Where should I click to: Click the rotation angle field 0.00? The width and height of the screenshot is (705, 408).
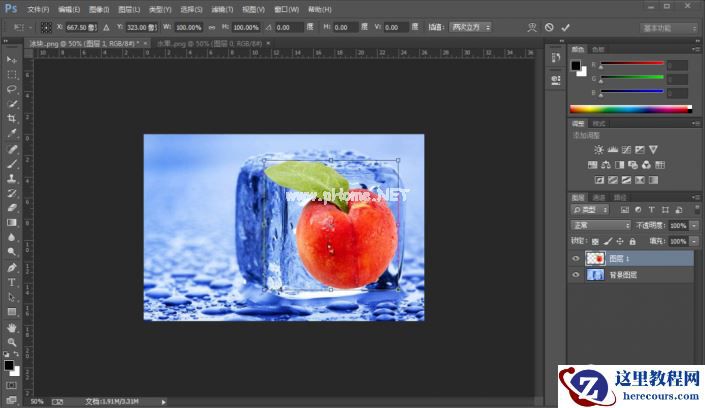(x=289, y=27)
